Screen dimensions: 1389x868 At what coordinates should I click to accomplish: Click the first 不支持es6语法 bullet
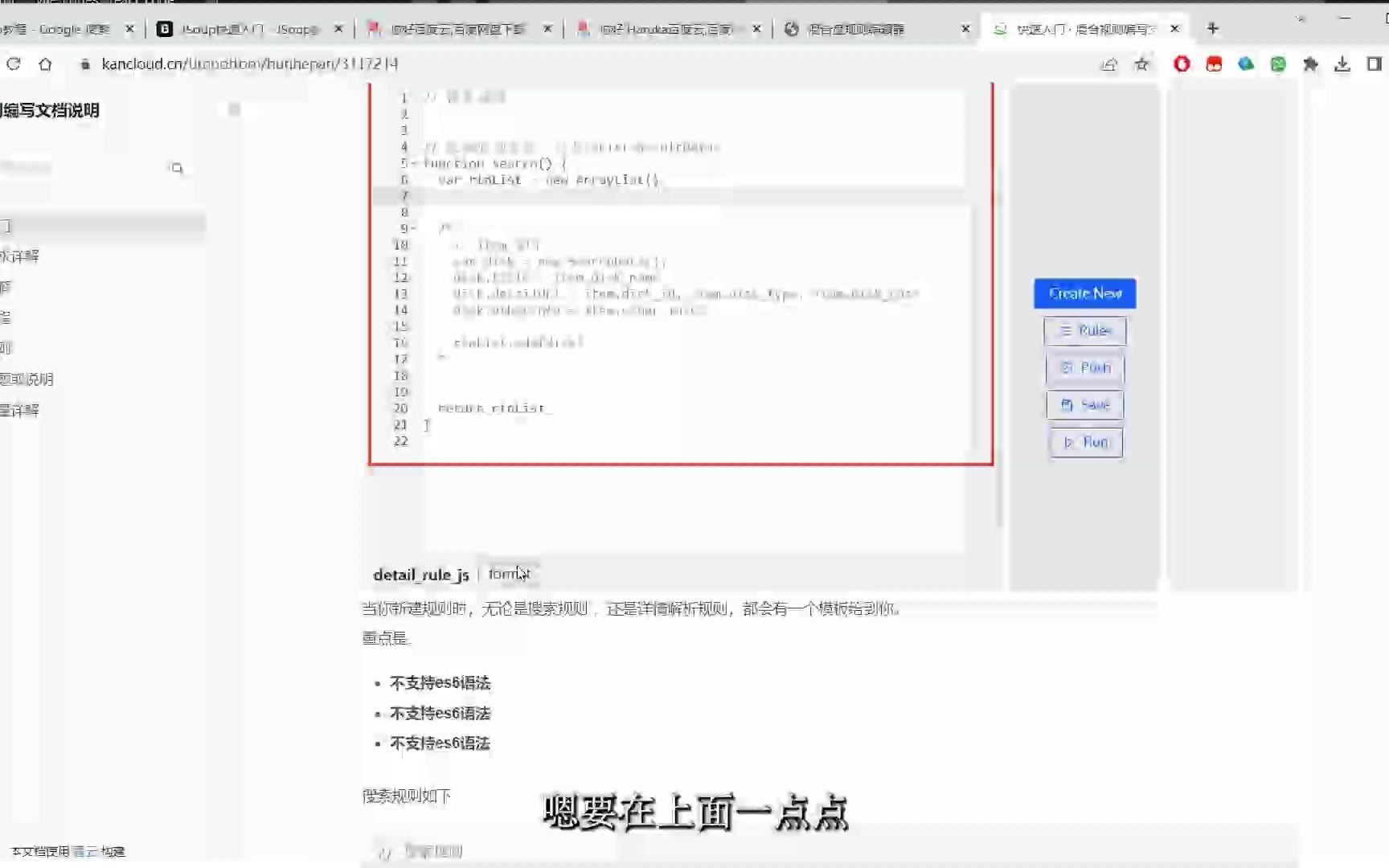pos(440,683)
